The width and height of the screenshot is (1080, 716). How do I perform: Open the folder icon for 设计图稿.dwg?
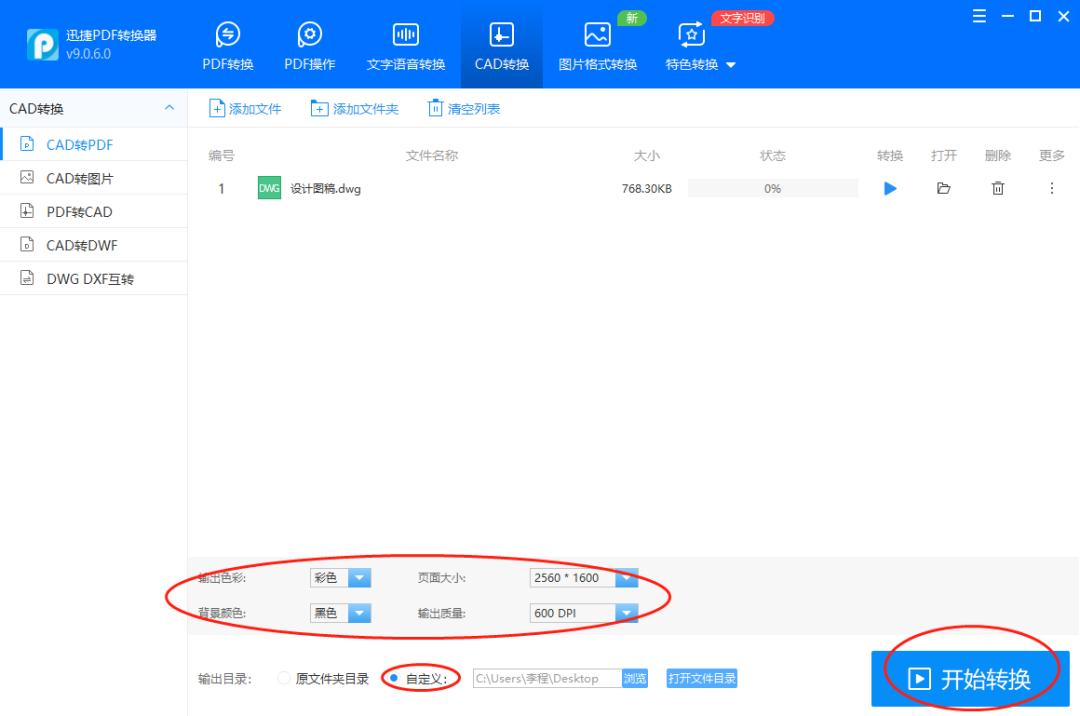coord(944,187)
